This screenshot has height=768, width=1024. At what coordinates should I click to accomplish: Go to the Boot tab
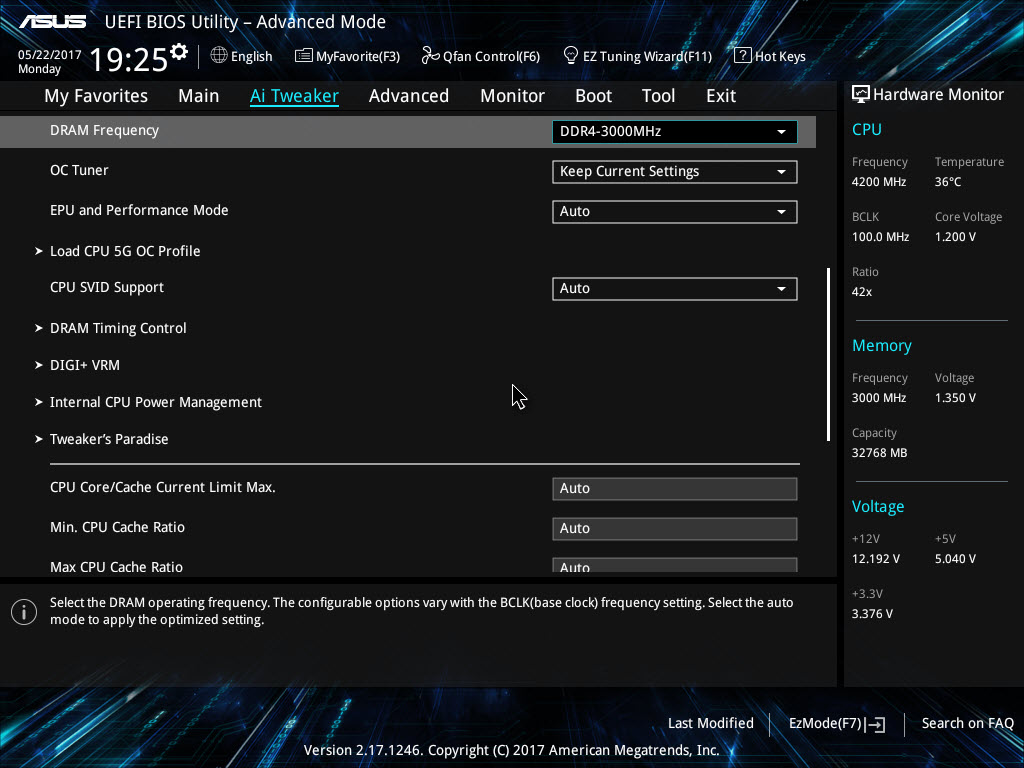tap(593, 96)
